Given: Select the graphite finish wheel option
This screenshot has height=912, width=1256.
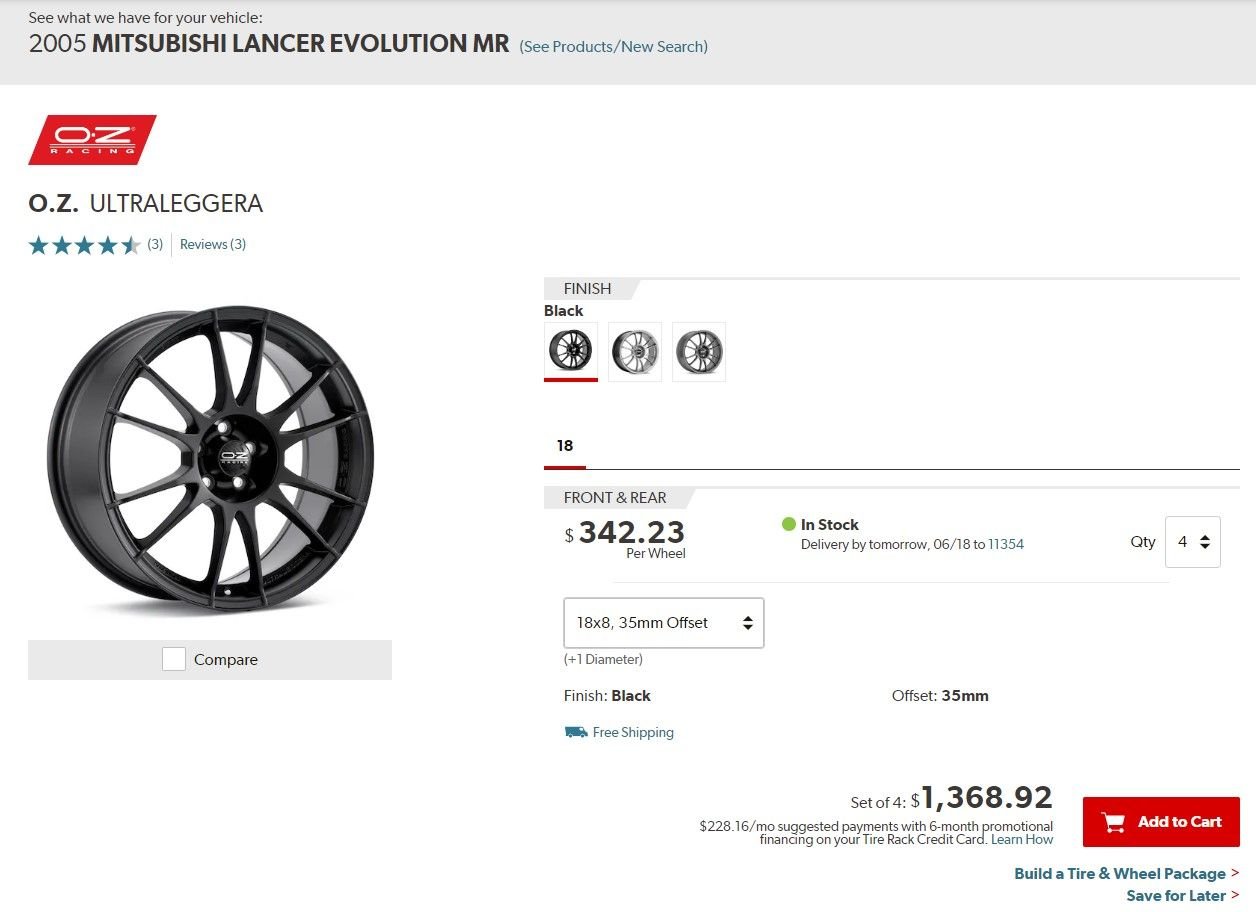Looking at the screenshot, I should [x=699, y=351].
